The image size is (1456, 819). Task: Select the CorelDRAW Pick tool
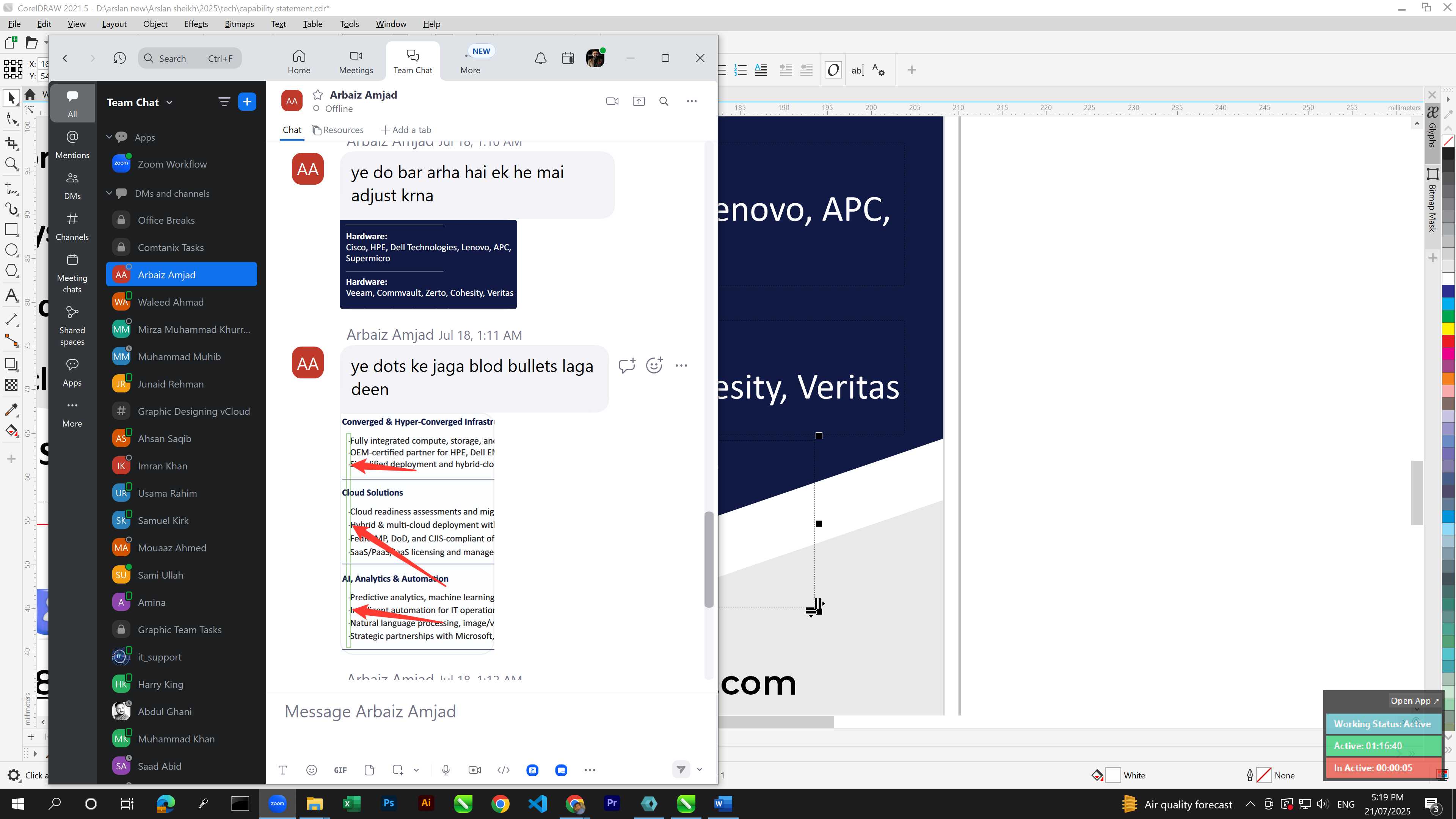pos(11,98)
